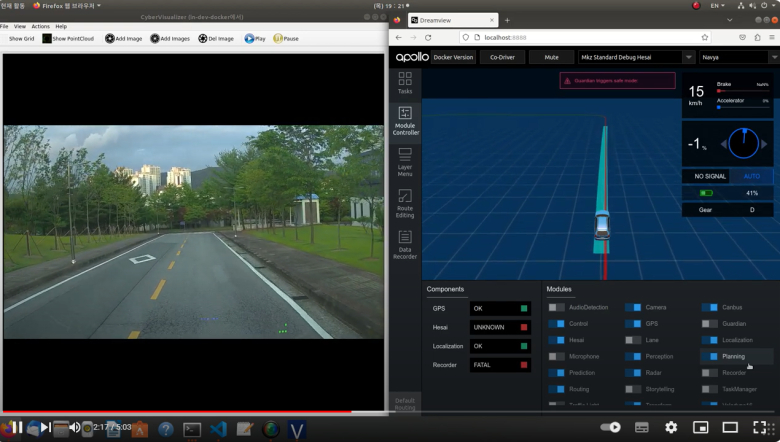Screen dimensions: 780x442
Task: Toggle the AudioDetection module switch
Action: pyautogui.click(x=556, y=307)
